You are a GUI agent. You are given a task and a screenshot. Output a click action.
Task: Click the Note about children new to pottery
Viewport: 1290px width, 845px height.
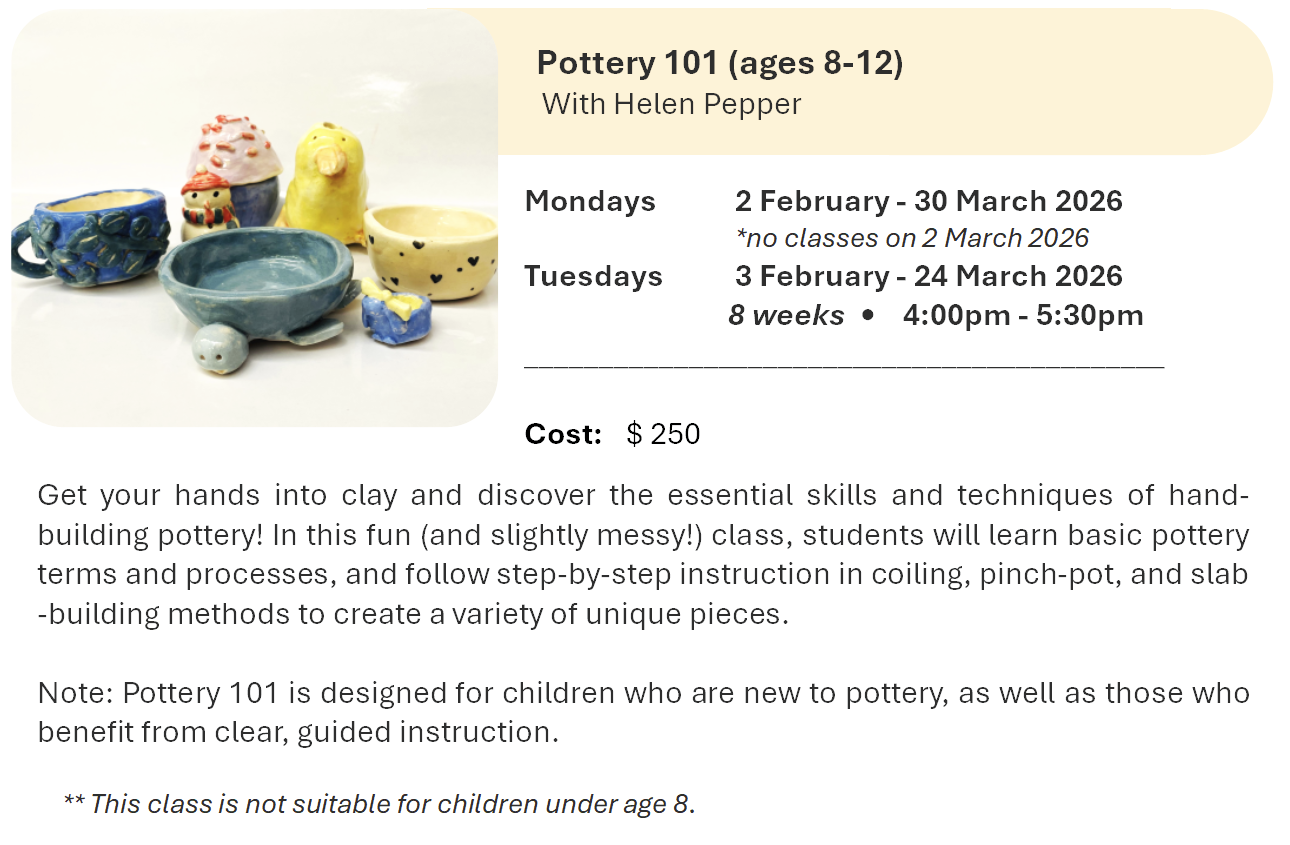coord(643,712)
